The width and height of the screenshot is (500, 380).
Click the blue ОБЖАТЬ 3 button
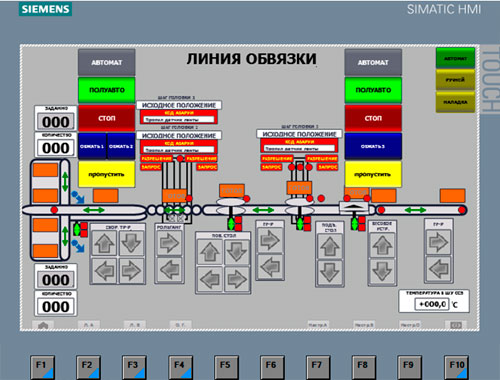tap(373, 146)
